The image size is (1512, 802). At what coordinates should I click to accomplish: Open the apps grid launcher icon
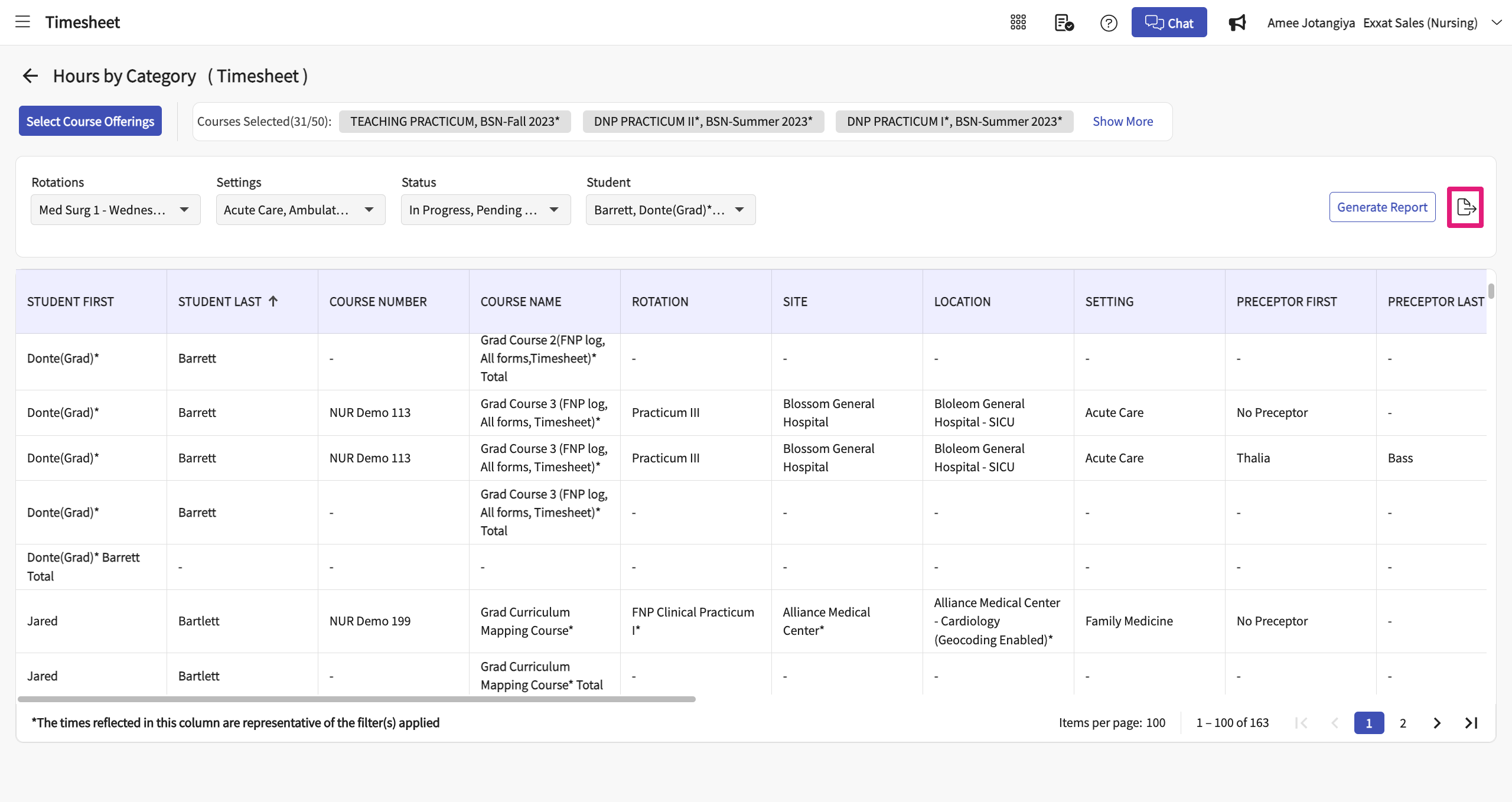click(x=1018, y=22)
